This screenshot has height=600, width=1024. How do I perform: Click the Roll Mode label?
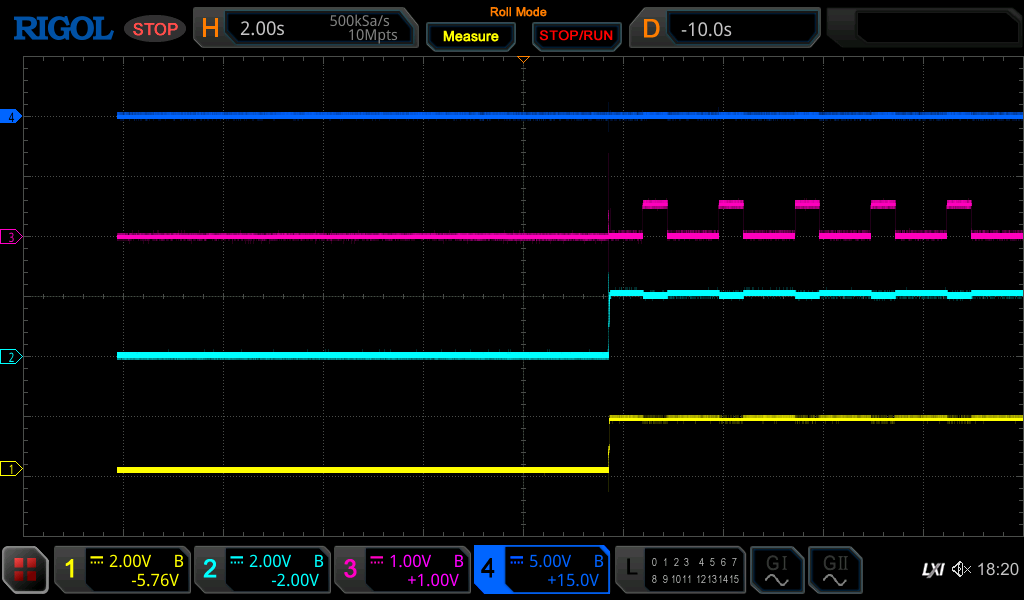click(x=518, y=12)
